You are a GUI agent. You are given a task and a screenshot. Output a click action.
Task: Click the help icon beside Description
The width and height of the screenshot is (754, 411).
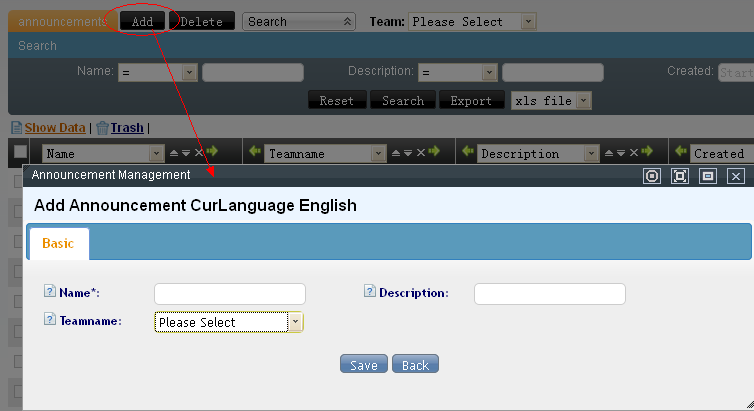(x=370, y=292)
